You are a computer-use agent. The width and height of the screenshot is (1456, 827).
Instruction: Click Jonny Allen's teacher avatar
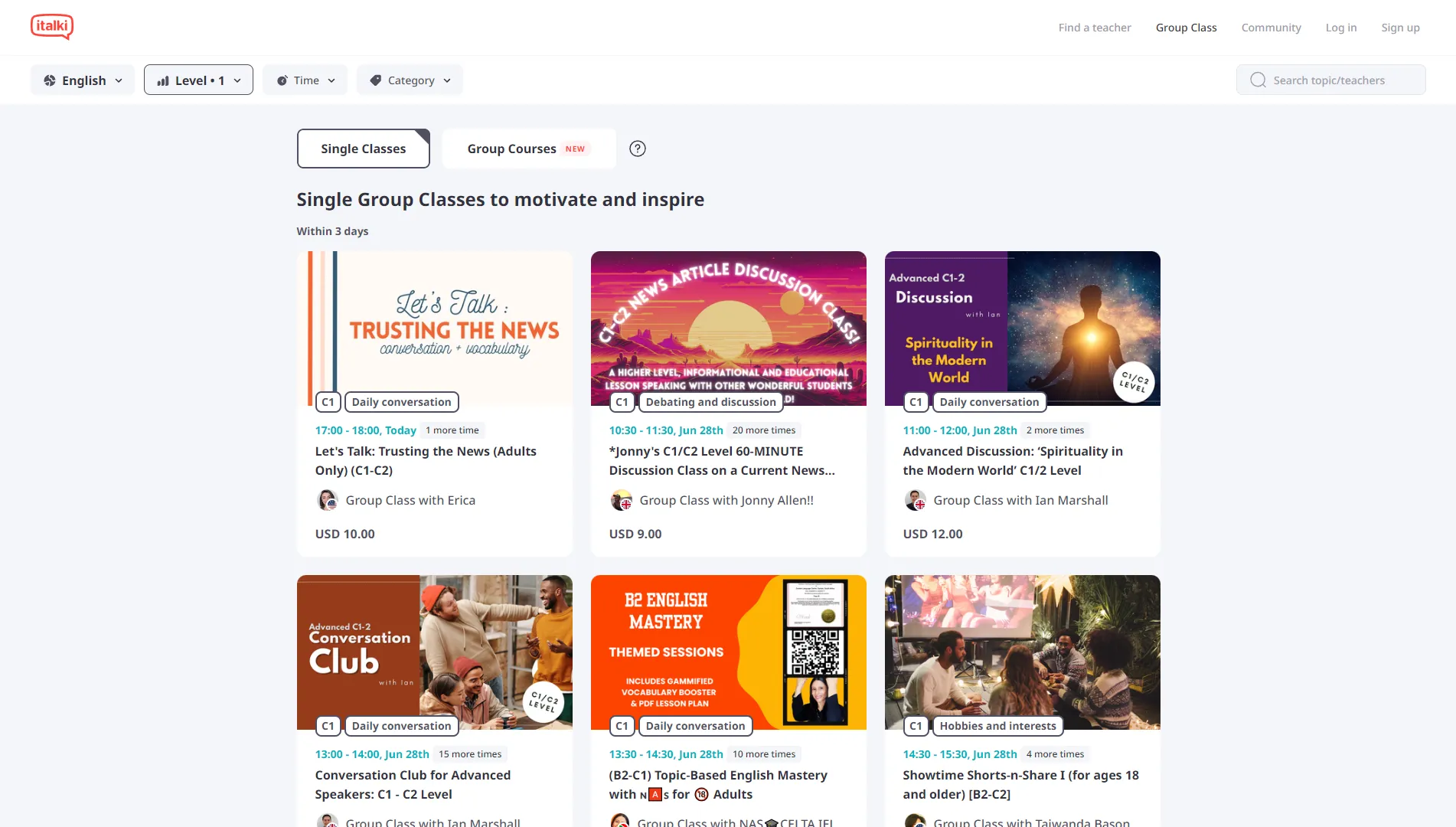(x=622, y=500)
